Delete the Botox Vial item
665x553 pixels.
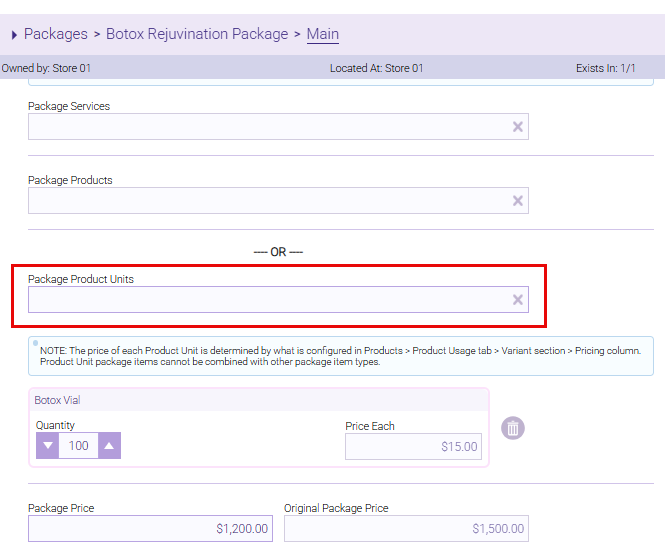click(x=513, y=428)
